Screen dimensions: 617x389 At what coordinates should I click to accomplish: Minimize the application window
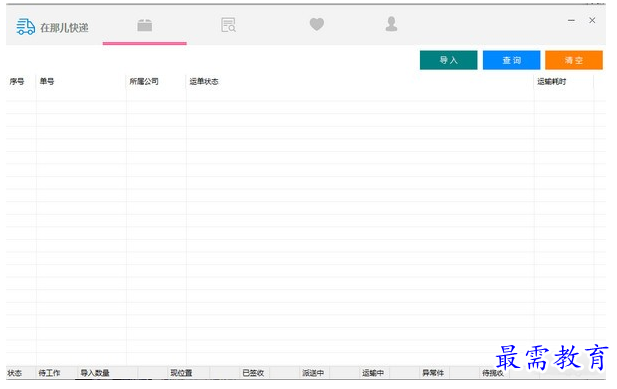point(571,20)
